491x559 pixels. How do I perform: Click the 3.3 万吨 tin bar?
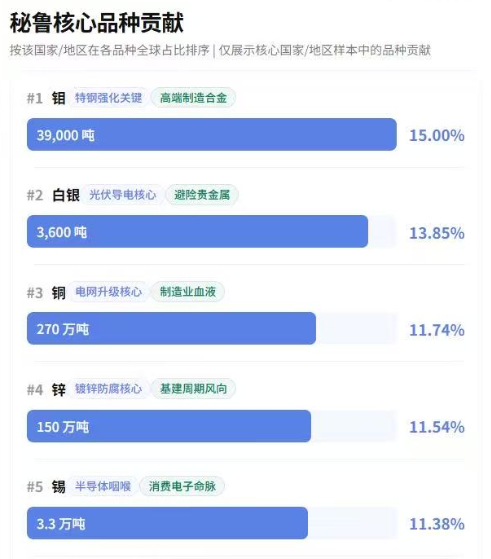[x=167, y=523]
